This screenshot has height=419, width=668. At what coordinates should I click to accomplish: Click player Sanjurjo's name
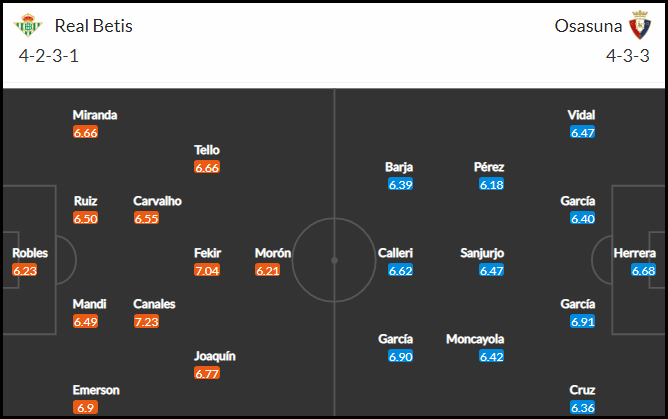click(x=482, y=253)
